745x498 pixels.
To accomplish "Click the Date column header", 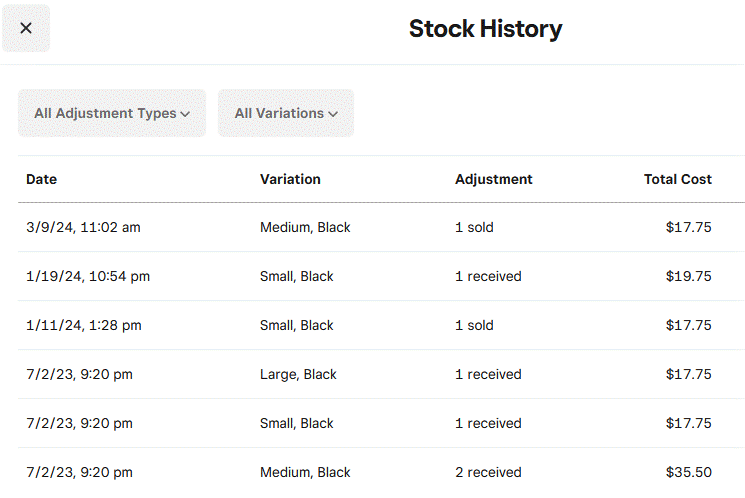I will 41,179.
